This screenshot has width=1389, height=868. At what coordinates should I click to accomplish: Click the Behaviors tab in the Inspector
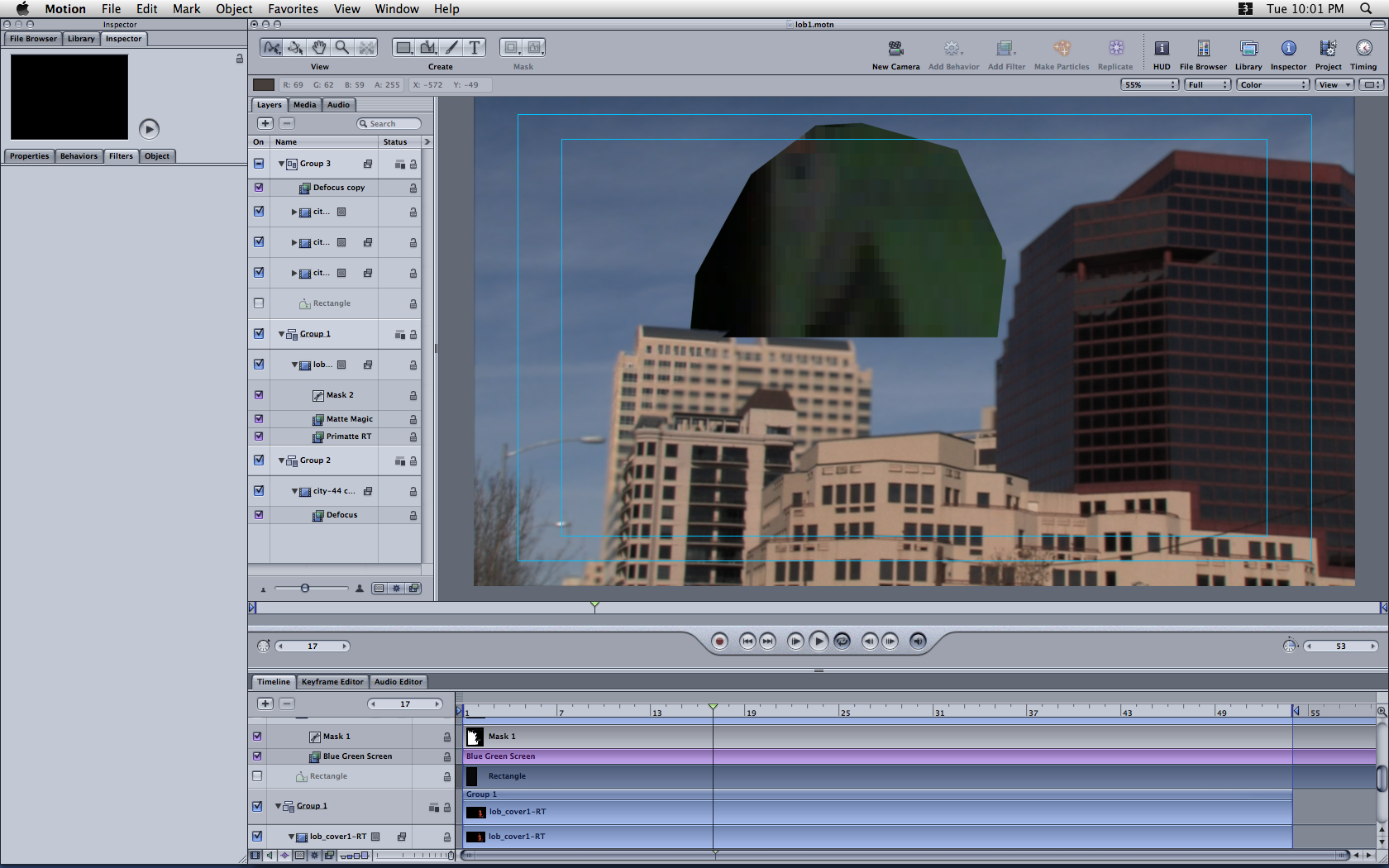pos(79,156)
